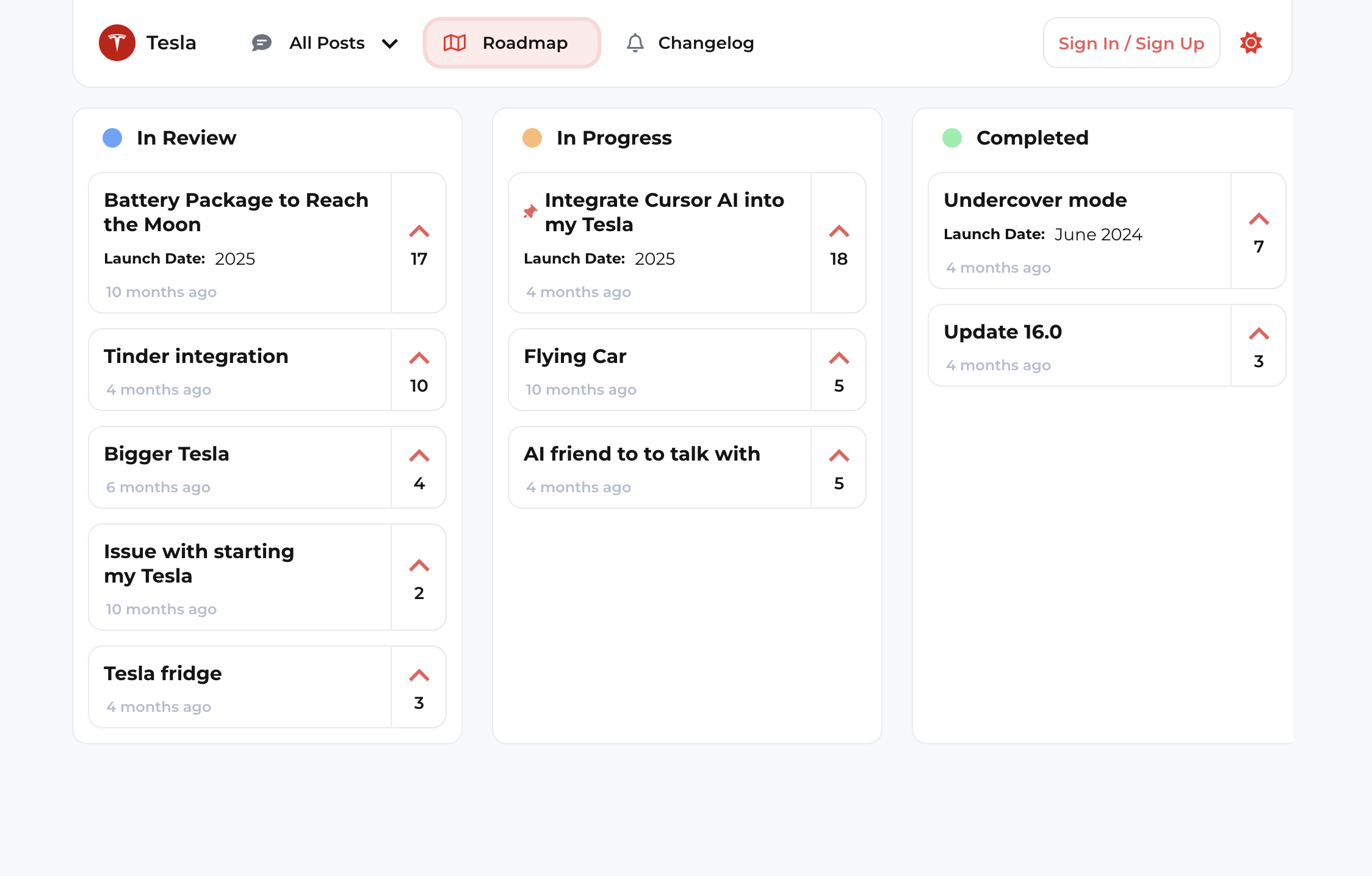Click the green Completed status dot
This screenshot has height=876, width=1372.
click(952, 138)
